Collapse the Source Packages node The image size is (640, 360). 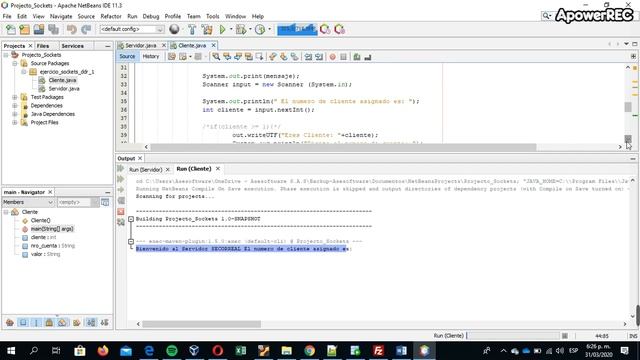(15, 63)
